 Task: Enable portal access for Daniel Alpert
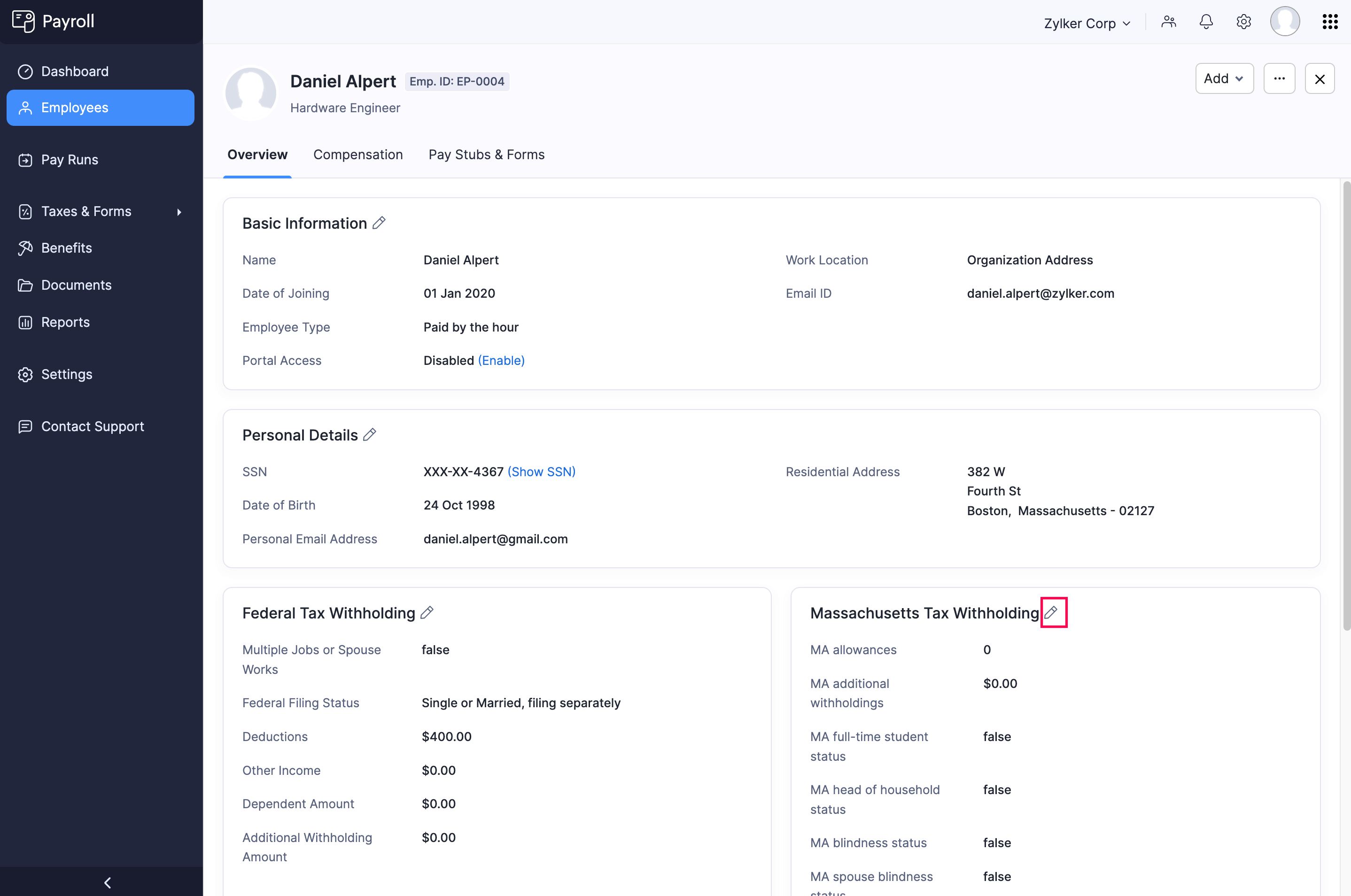501,360
